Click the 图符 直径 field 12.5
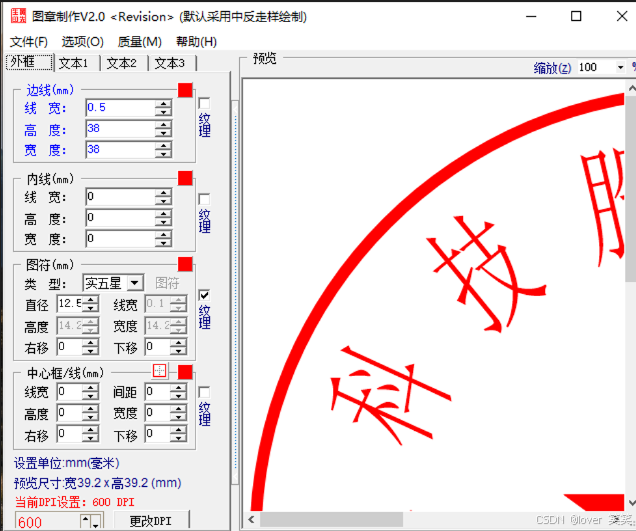The image size is (636, 531). click(70, 304)
